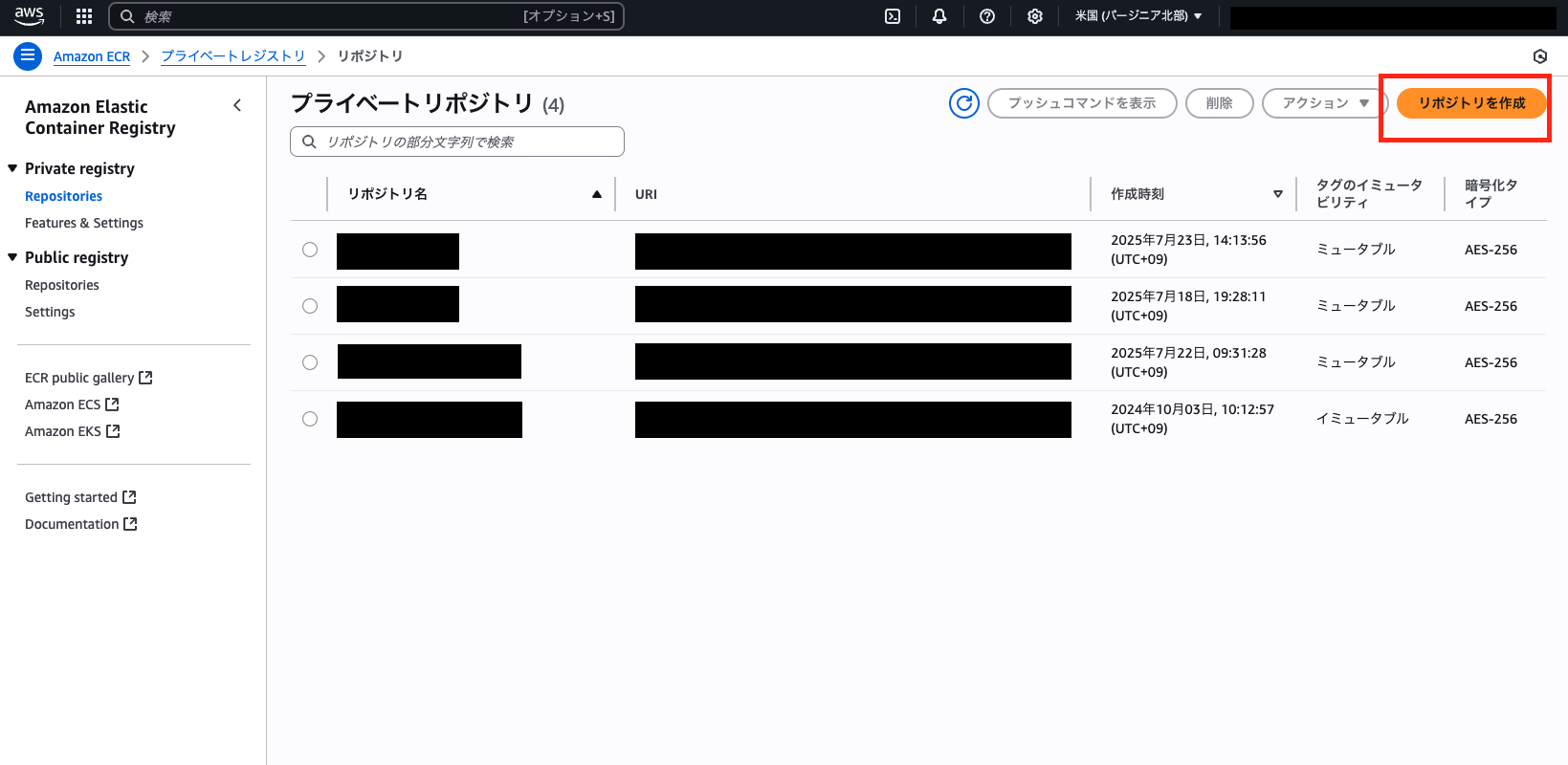Launch the CloudShell terminal icon
This screenshot has height=765, width=1568.
click(x=893, y=16)
